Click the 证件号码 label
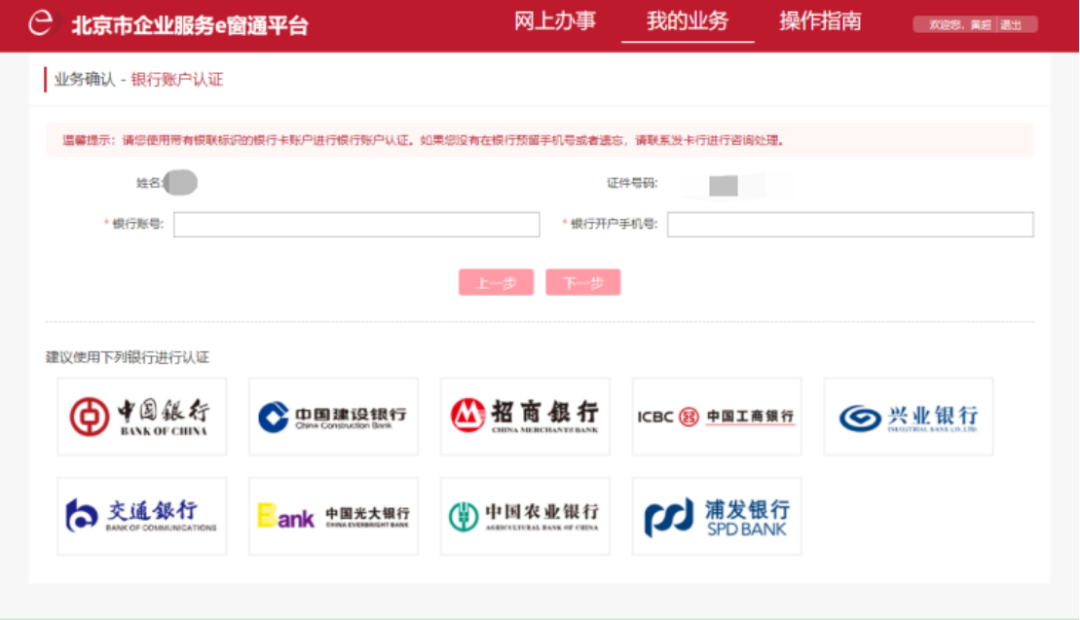This screenshot has width=1080, height=620. pyautogui.click(x=632, y=183)
